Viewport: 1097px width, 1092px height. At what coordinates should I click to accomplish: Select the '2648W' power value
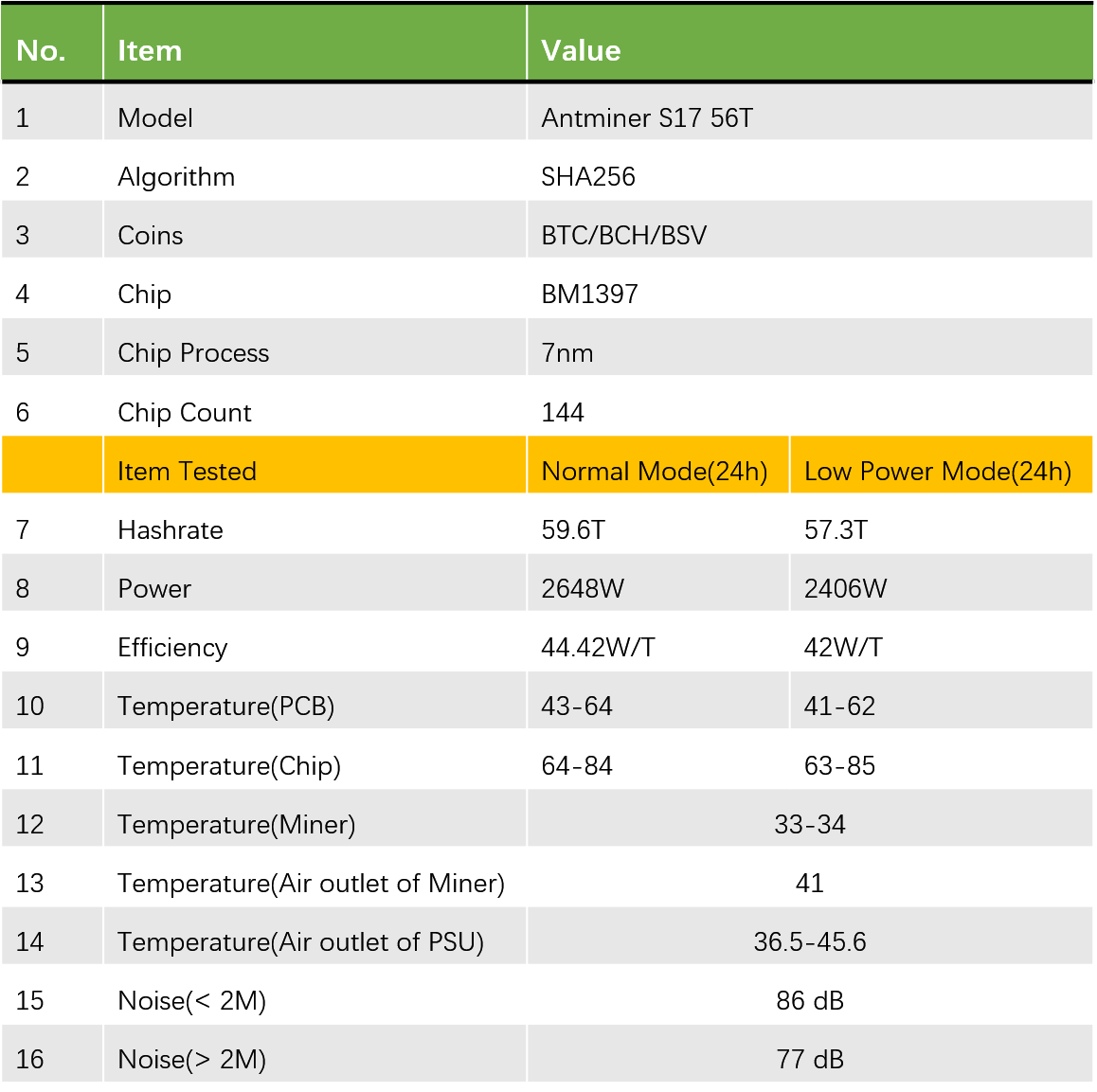(x=583, y=589)
